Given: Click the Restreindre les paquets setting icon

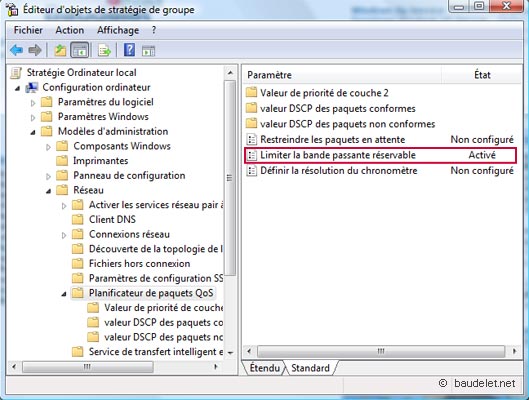Looking at the screenshot, I should pyautogui.click(x=252, y=139).
